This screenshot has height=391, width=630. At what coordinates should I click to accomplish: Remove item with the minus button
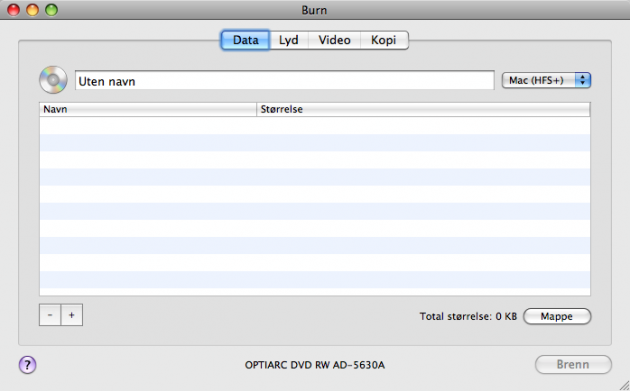click(x=50, y=315)
